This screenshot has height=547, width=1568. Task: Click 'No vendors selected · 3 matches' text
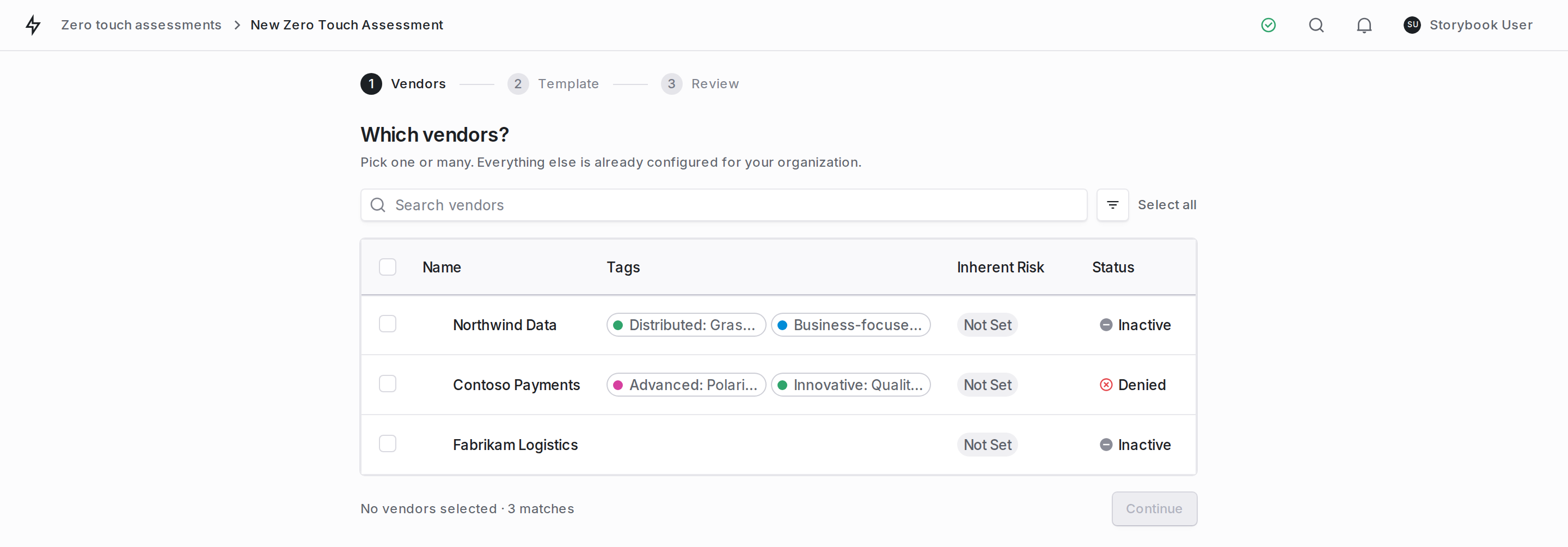click(x=467, y=509)
